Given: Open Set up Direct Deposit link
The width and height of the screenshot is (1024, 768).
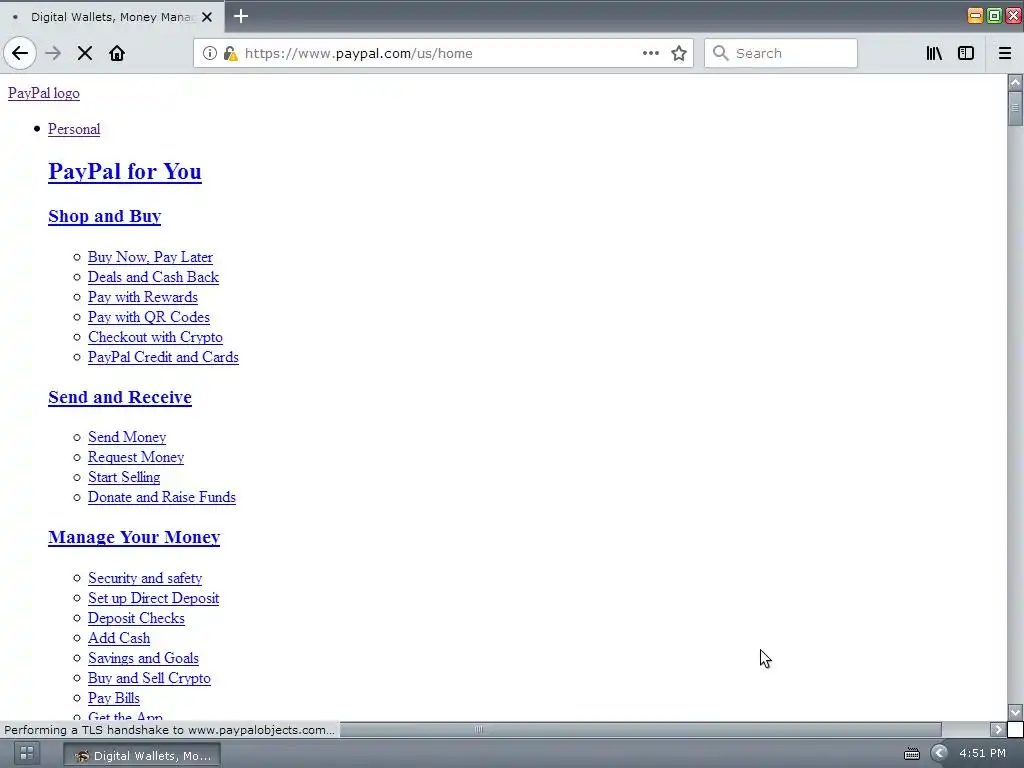Looking at the screenshot, I should (153, 598).
